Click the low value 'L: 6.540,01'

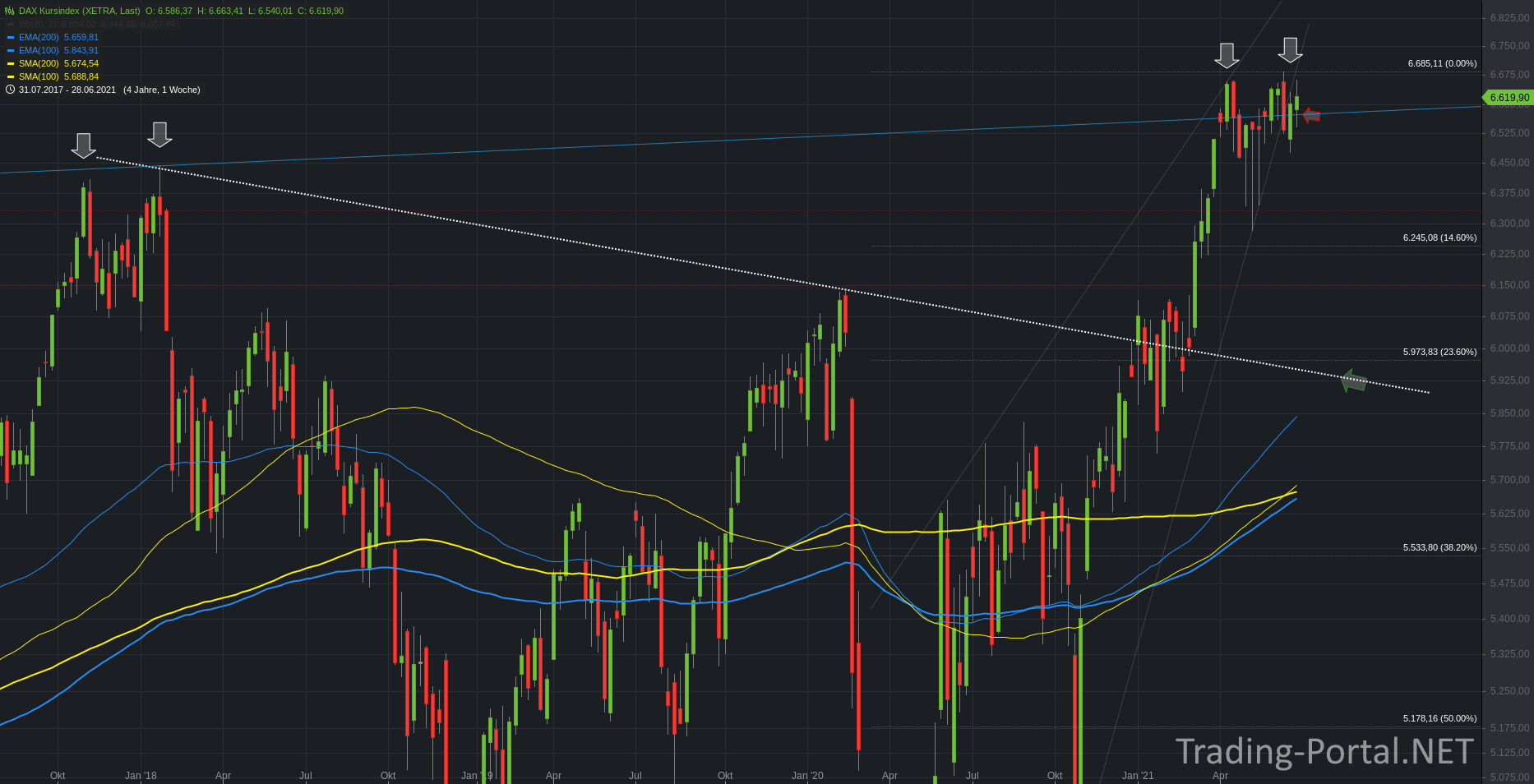pos(270,11)
